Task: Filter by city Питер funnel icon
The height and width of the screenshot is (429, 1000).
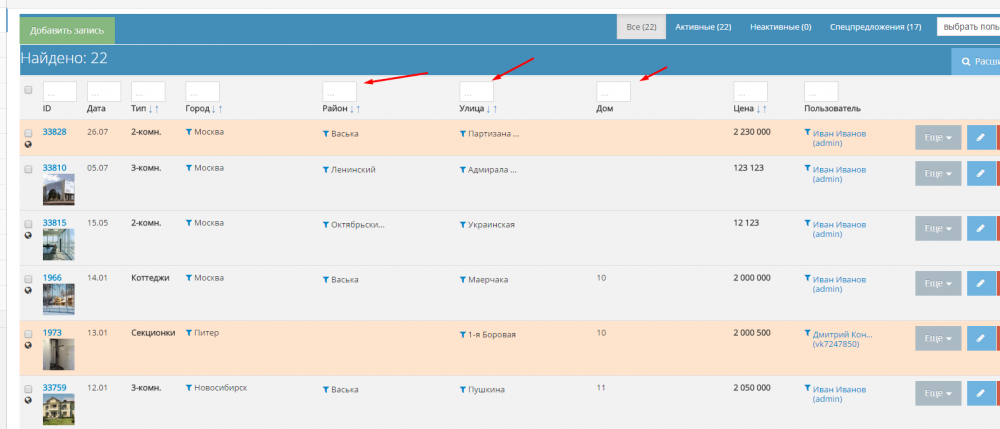Action: tap(189, 333)
